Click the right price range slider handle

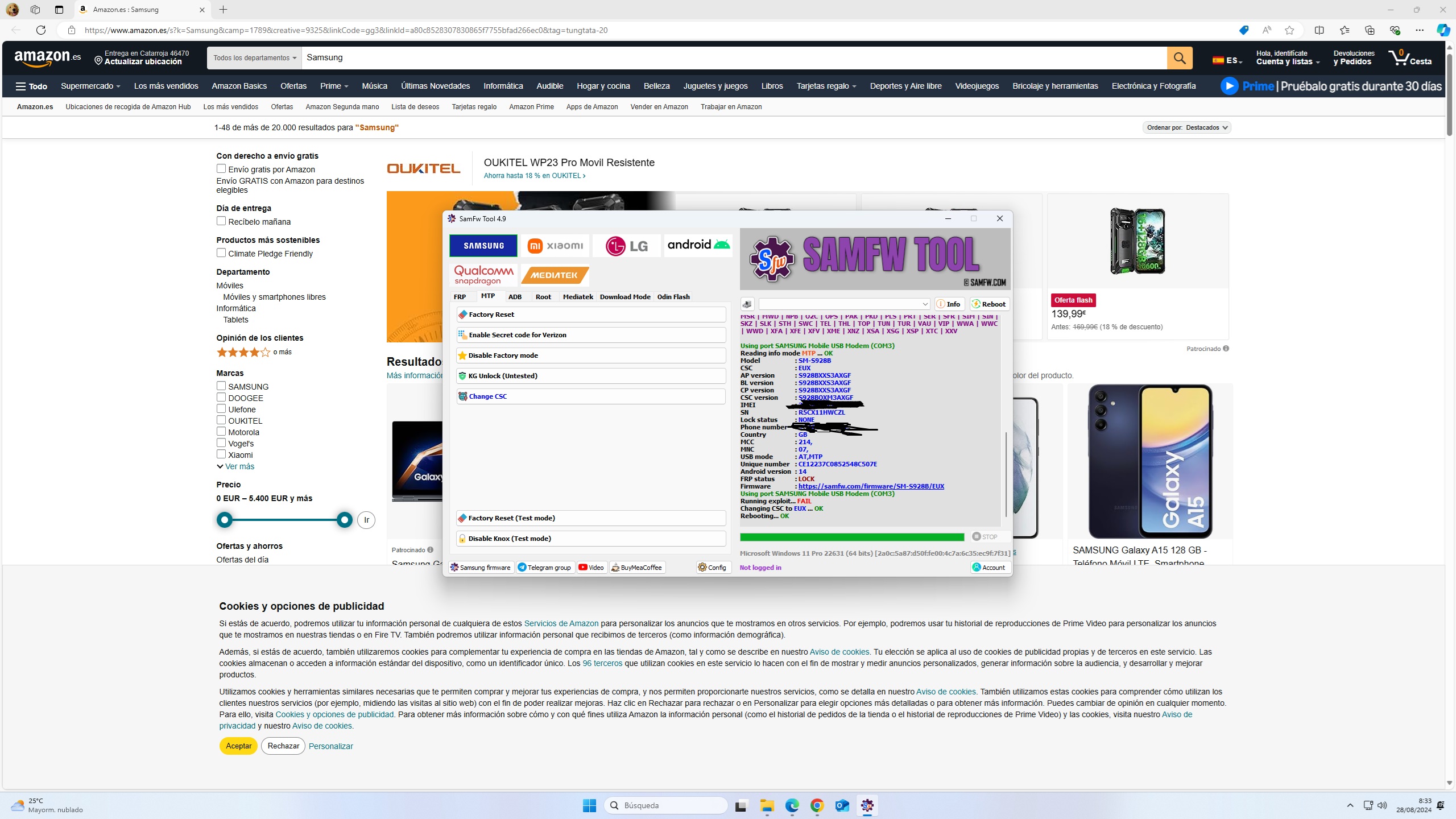pos(344,520)
